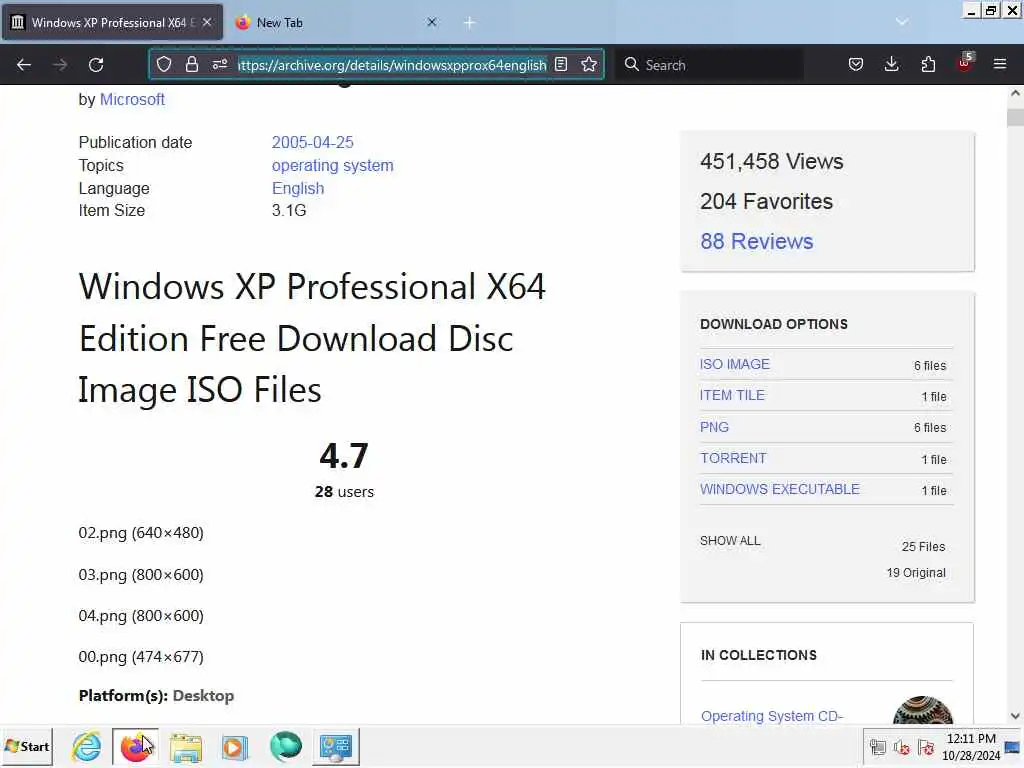Open the site permissions icon in address bar
Viewport: 1024px width, 768px height.
click(219, 65)
